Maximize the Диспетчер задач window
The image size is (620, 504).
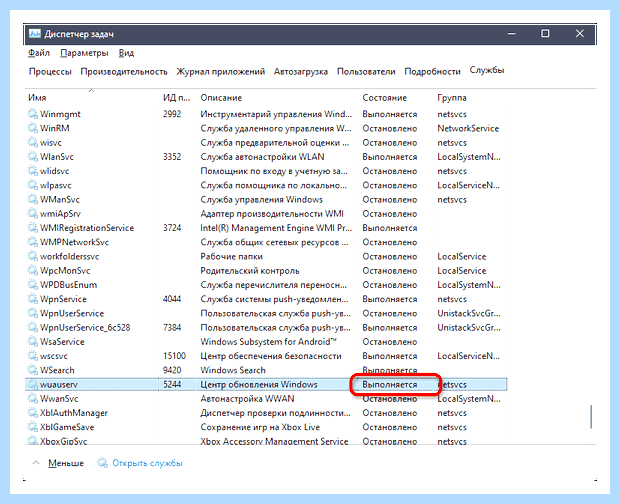545,34
